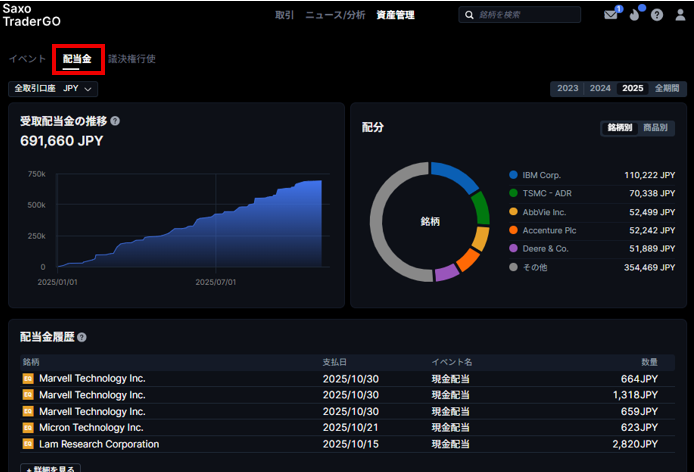The width and height of the screenshot is (694, 472).
Task: Select the 全期間 period filter
Action: (667, 88)
